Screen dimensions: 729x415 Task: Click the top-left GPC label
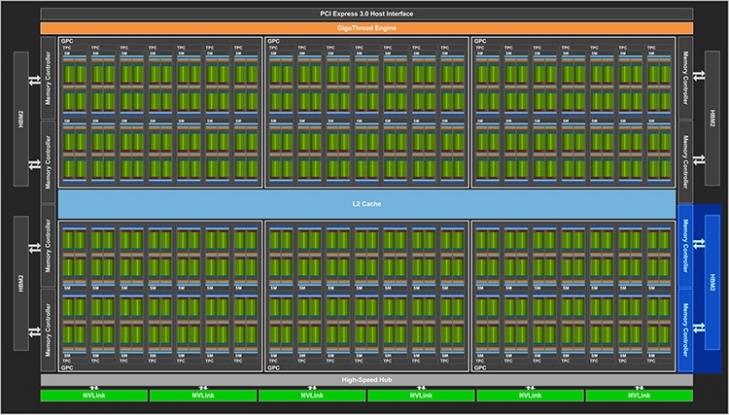pos(67,42)
